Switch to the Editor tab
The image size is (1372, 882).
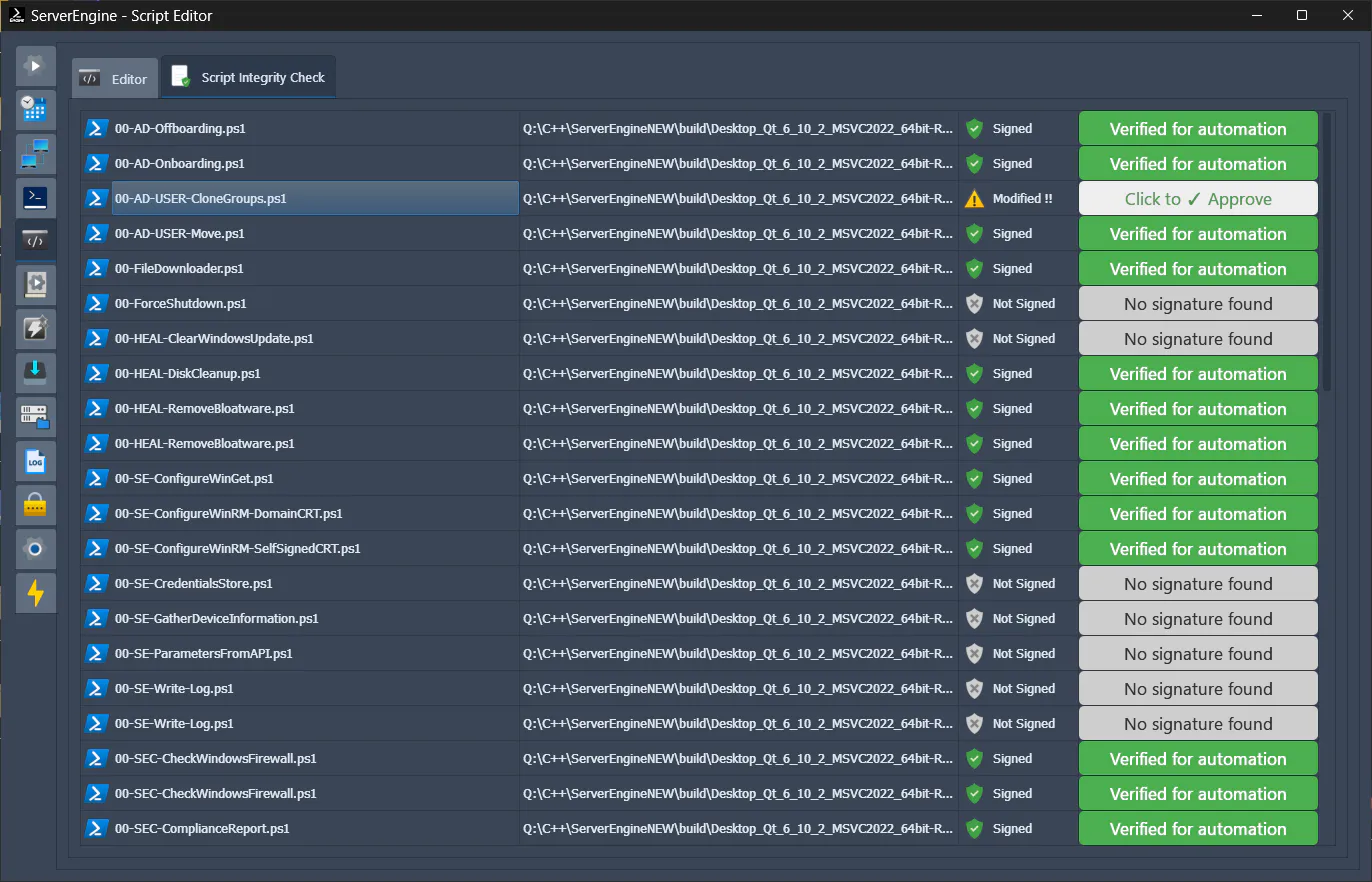113,77
